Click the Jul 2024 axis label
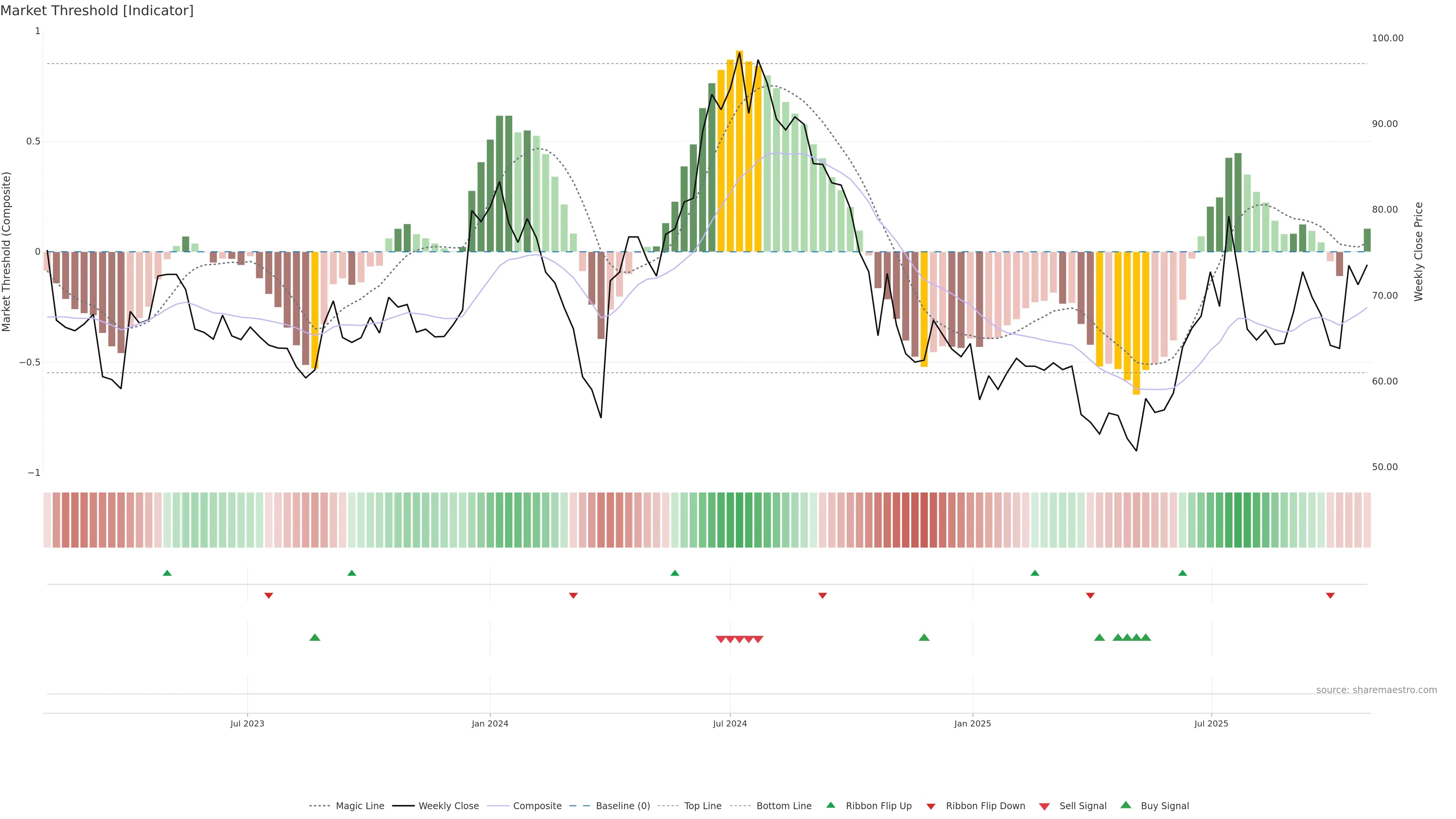This screenshot has height=819, width=1456. pyautogui.click(x=730, y=723)
